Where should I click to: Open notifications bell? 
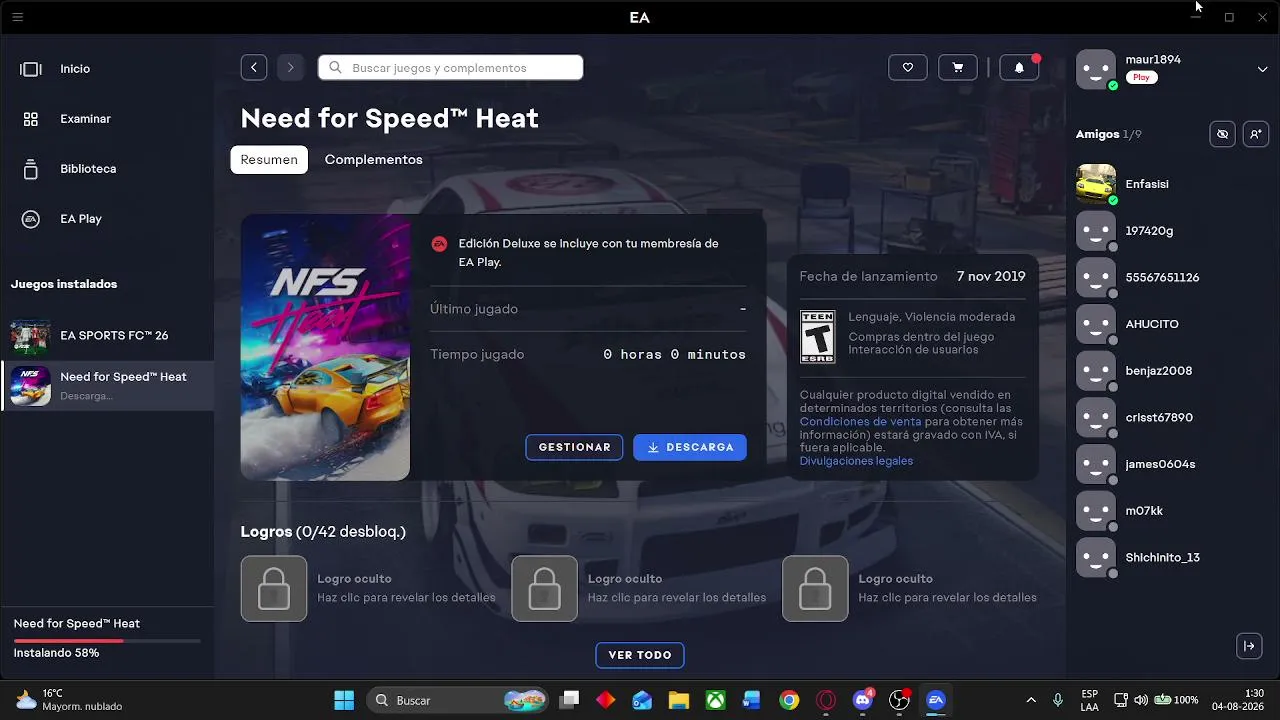tap(1019, 67)
